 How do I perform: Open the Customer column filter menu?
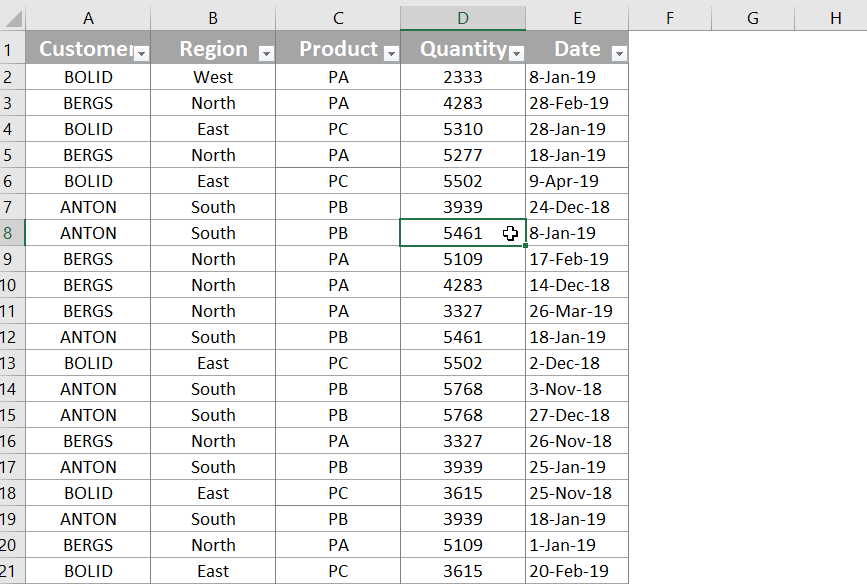[141, 53]
